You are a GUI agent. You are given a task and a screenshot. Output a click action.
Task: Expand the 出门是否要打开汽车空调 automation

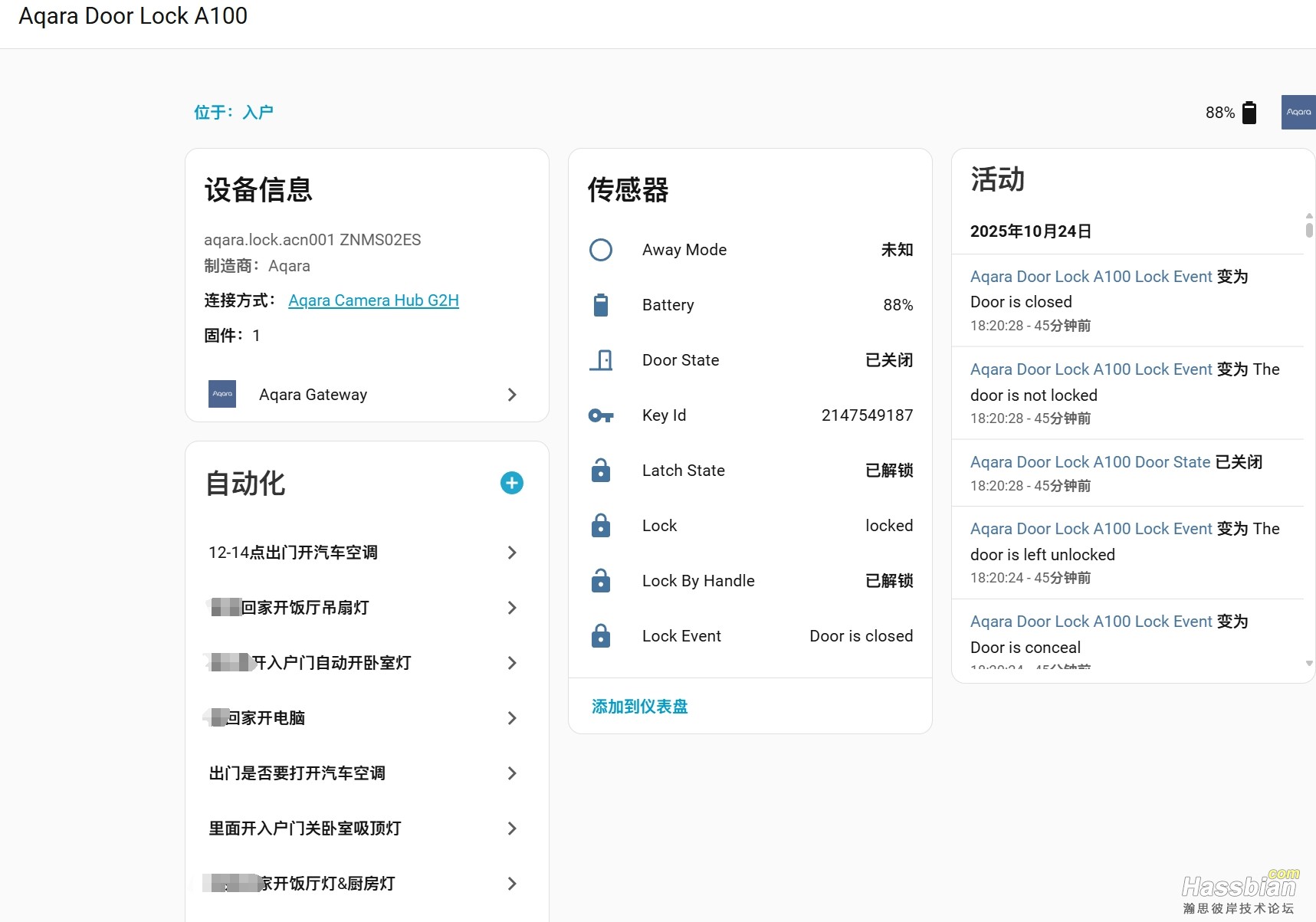pyautogui.click(x=512, y=773)
